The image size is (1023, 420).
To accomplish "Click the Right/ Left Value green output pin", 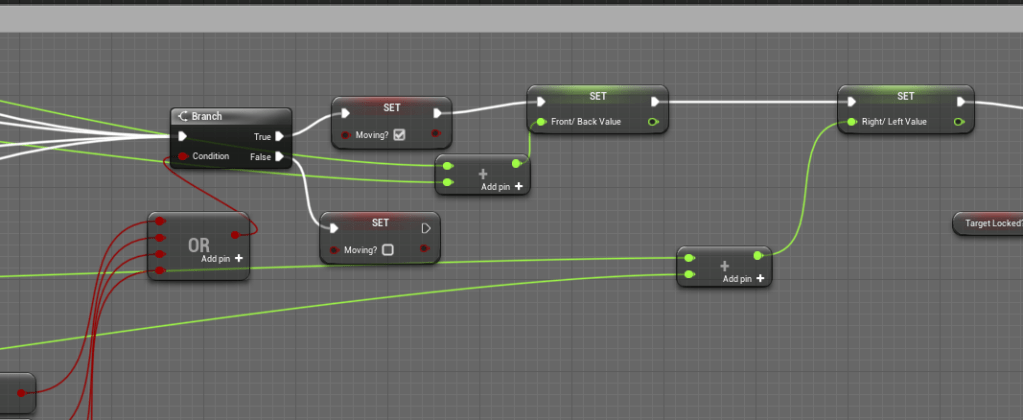I will (x=959, y=122).
